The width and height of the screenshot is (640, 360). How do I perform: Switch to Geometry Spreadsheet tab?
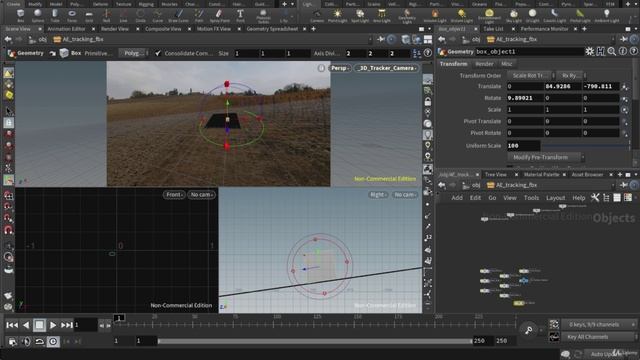272,29
